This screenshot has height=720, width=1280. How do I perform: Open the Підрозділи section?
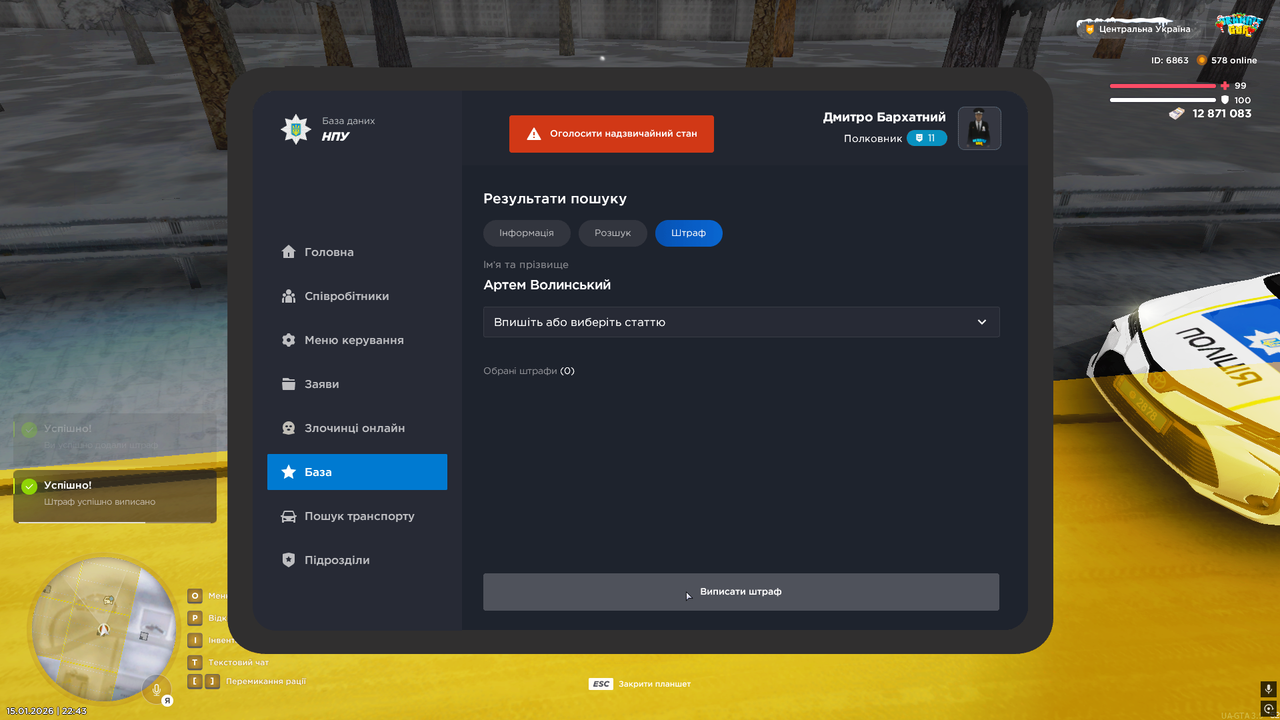tap(357, 560)
